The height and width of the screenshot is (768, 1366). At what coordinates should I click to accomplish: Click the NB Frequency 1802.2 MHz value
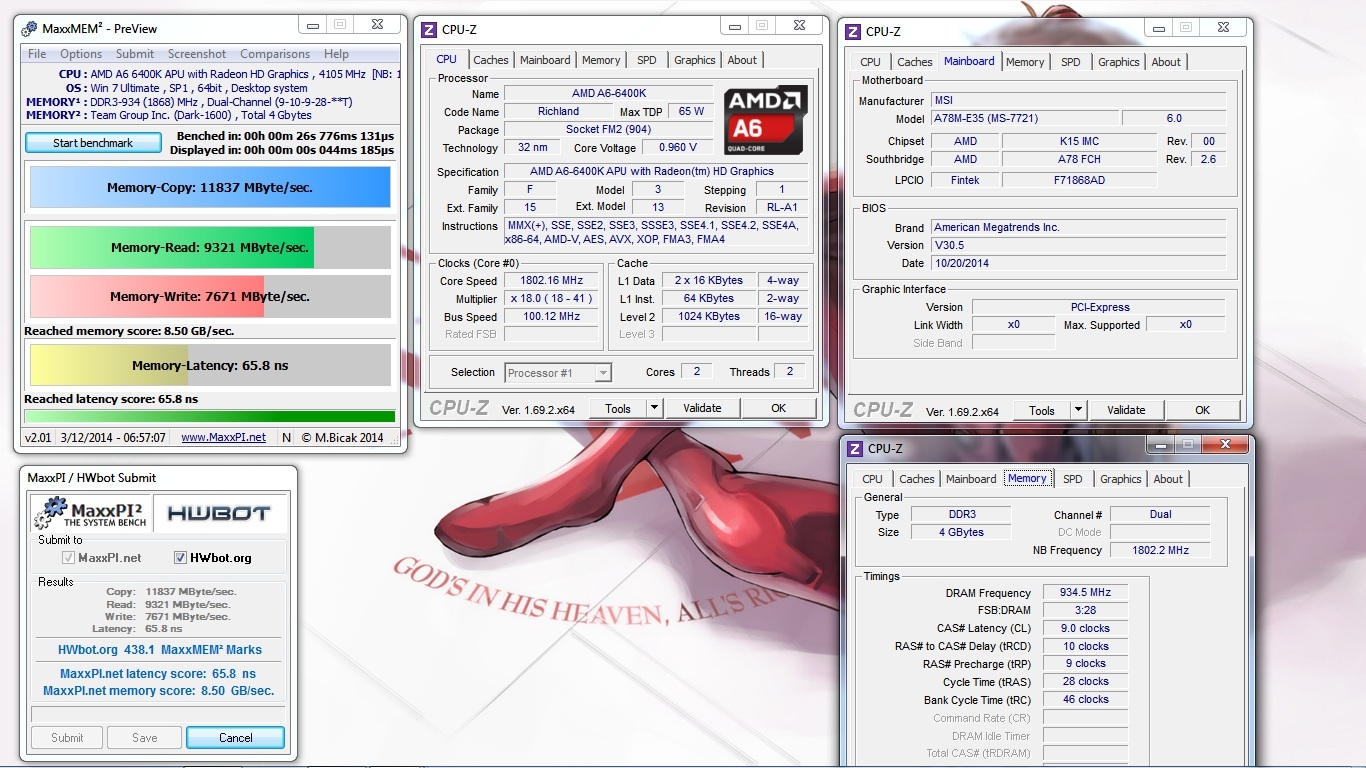1160,550
